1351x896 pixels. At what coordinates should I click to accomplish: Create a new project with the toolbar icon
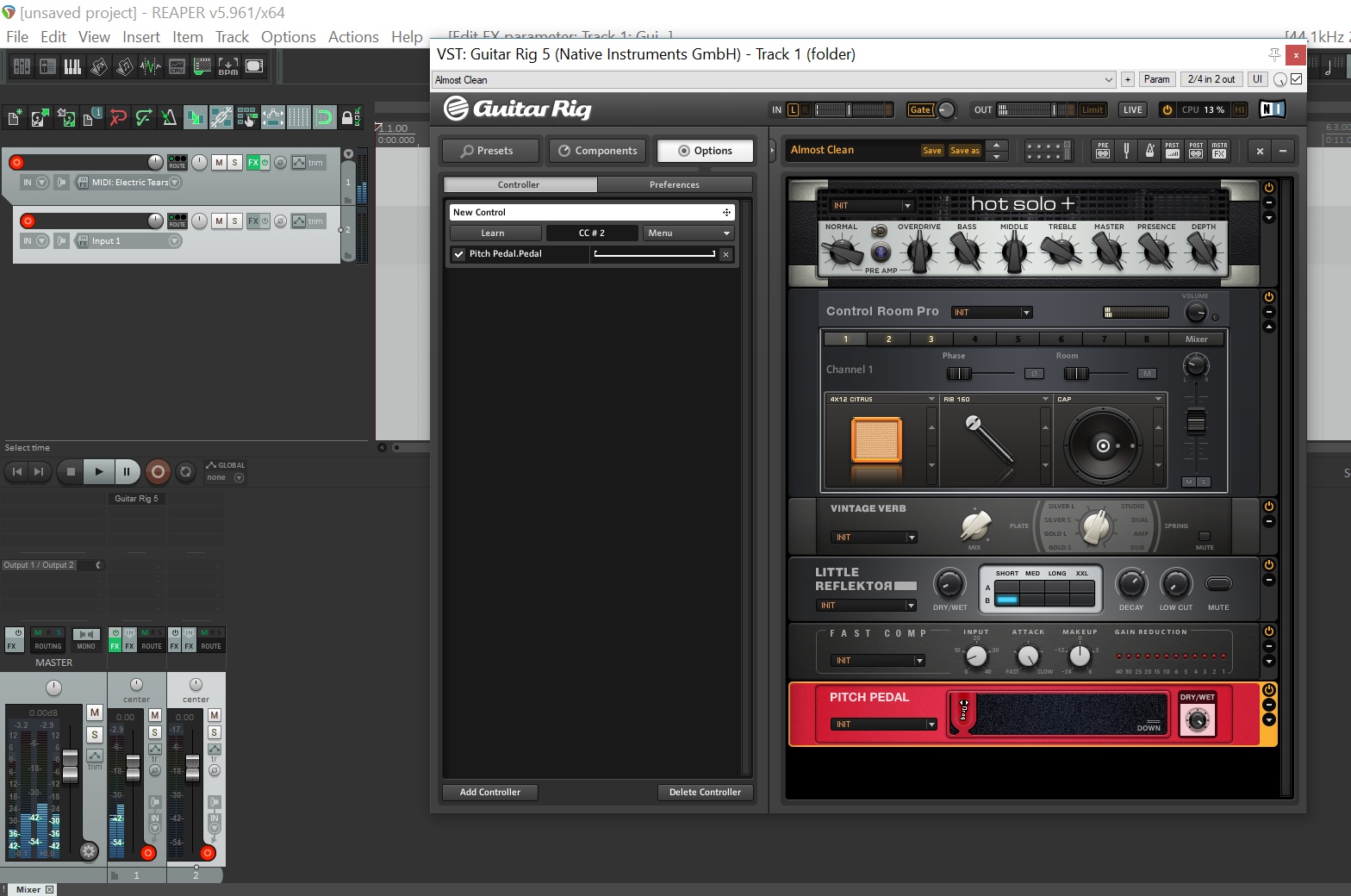coord(15,118)
